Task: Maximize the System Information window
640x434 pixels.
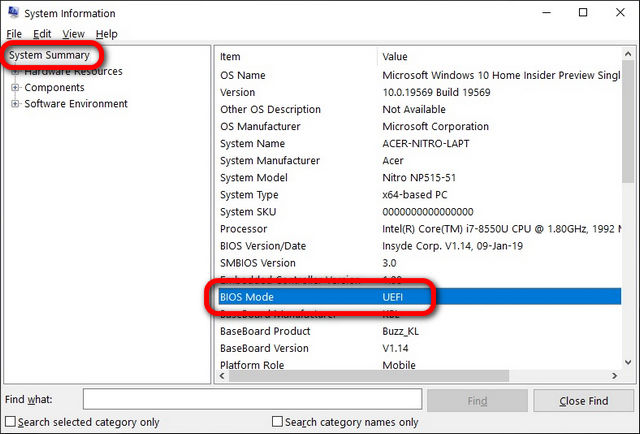Action: click(583, 13)
